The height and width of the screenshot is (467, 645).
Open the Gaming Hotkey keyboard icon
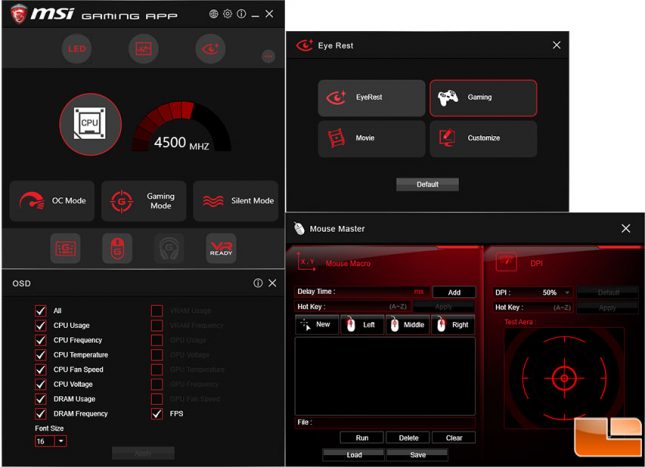(x=65, y=248)
